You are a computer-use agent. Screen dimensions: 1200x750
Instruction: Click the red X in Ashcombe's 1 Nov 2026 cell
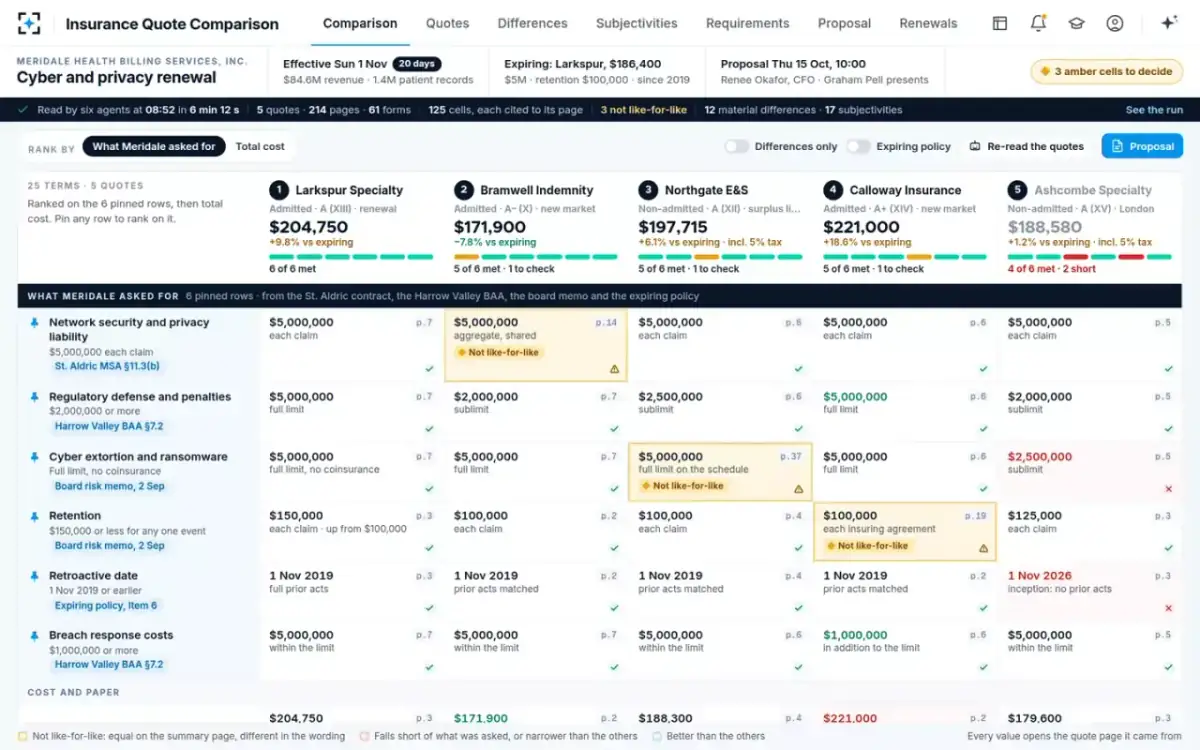[1168, 608]
